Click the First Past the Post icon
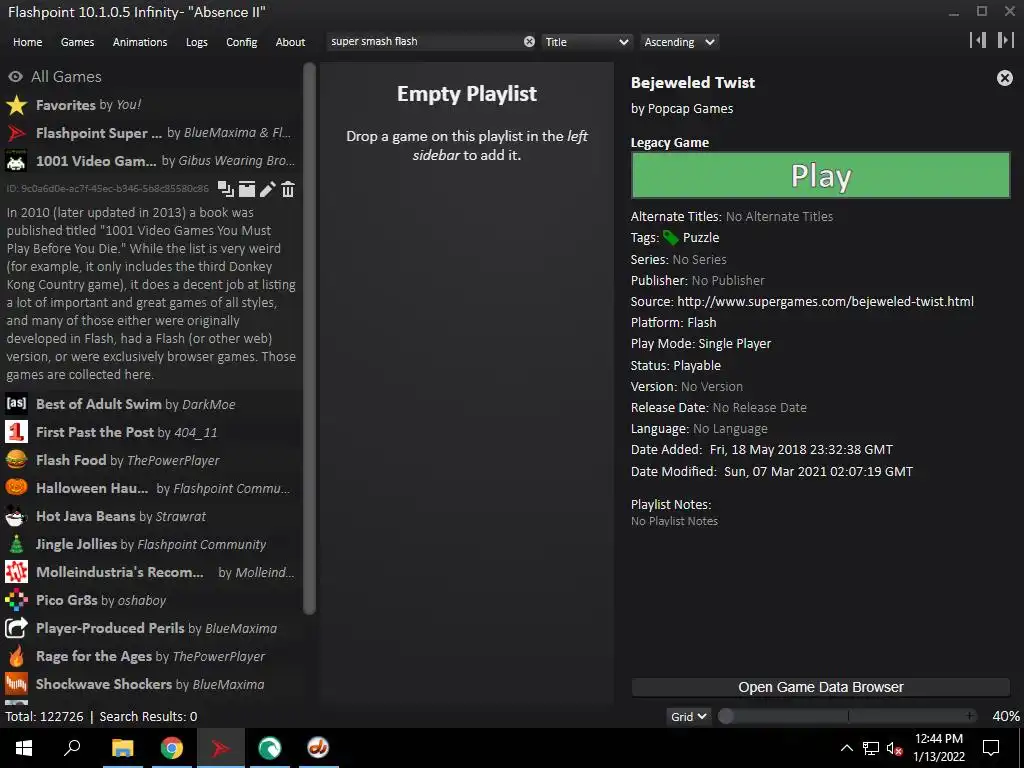 pyautogui.click(x=16, y=432)
